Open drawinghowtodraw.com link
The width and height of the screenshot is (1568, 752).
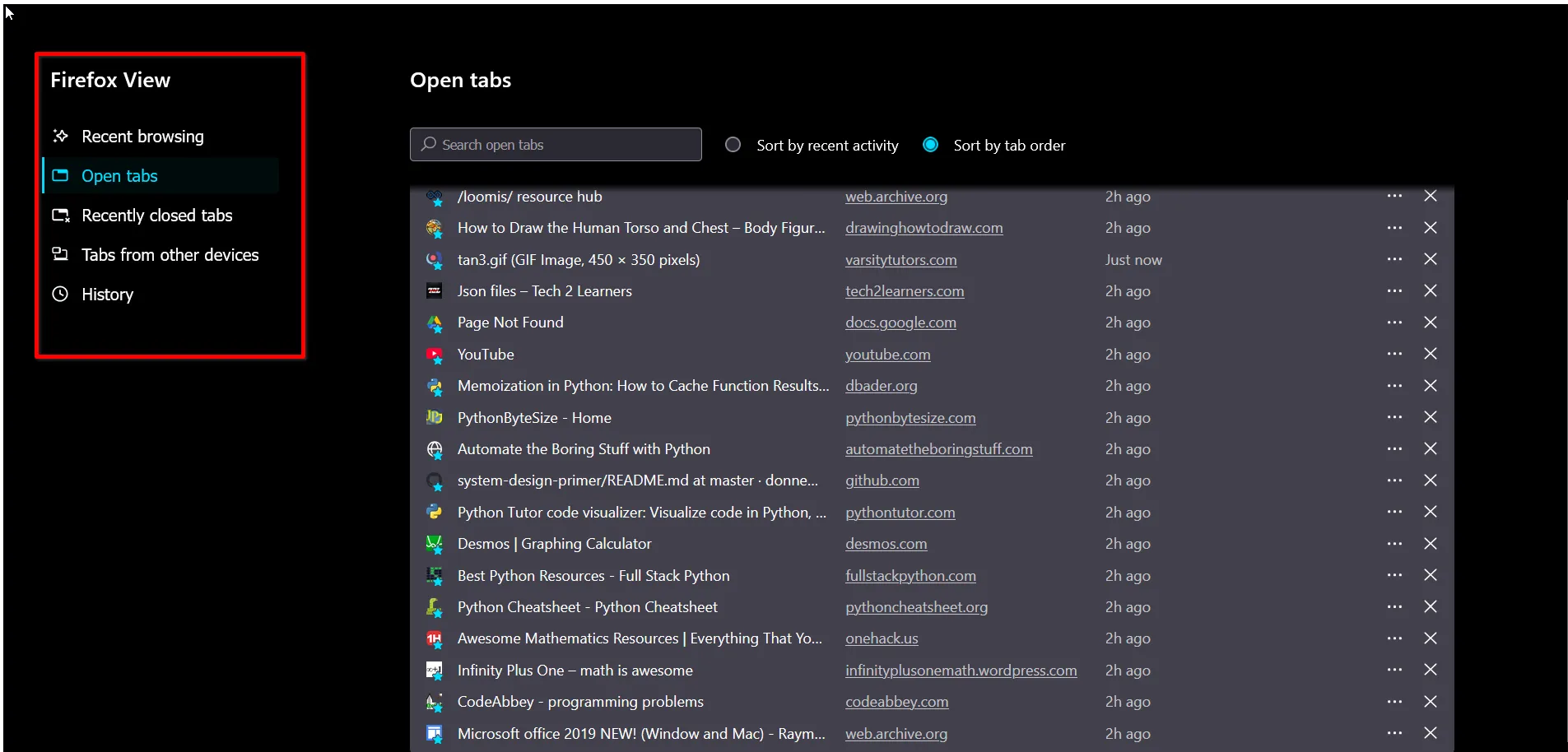[x=924, y=228]
